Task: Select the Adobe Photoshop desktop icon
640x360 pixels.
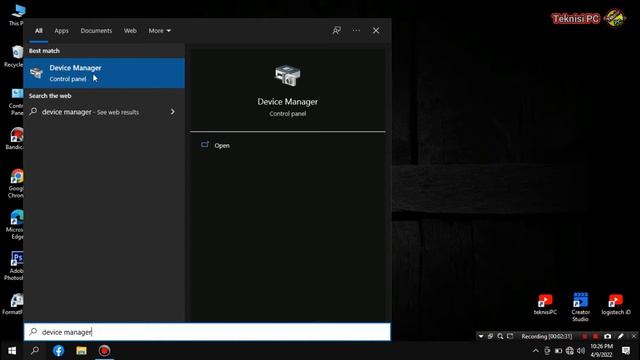Action: tap(14, 266)
